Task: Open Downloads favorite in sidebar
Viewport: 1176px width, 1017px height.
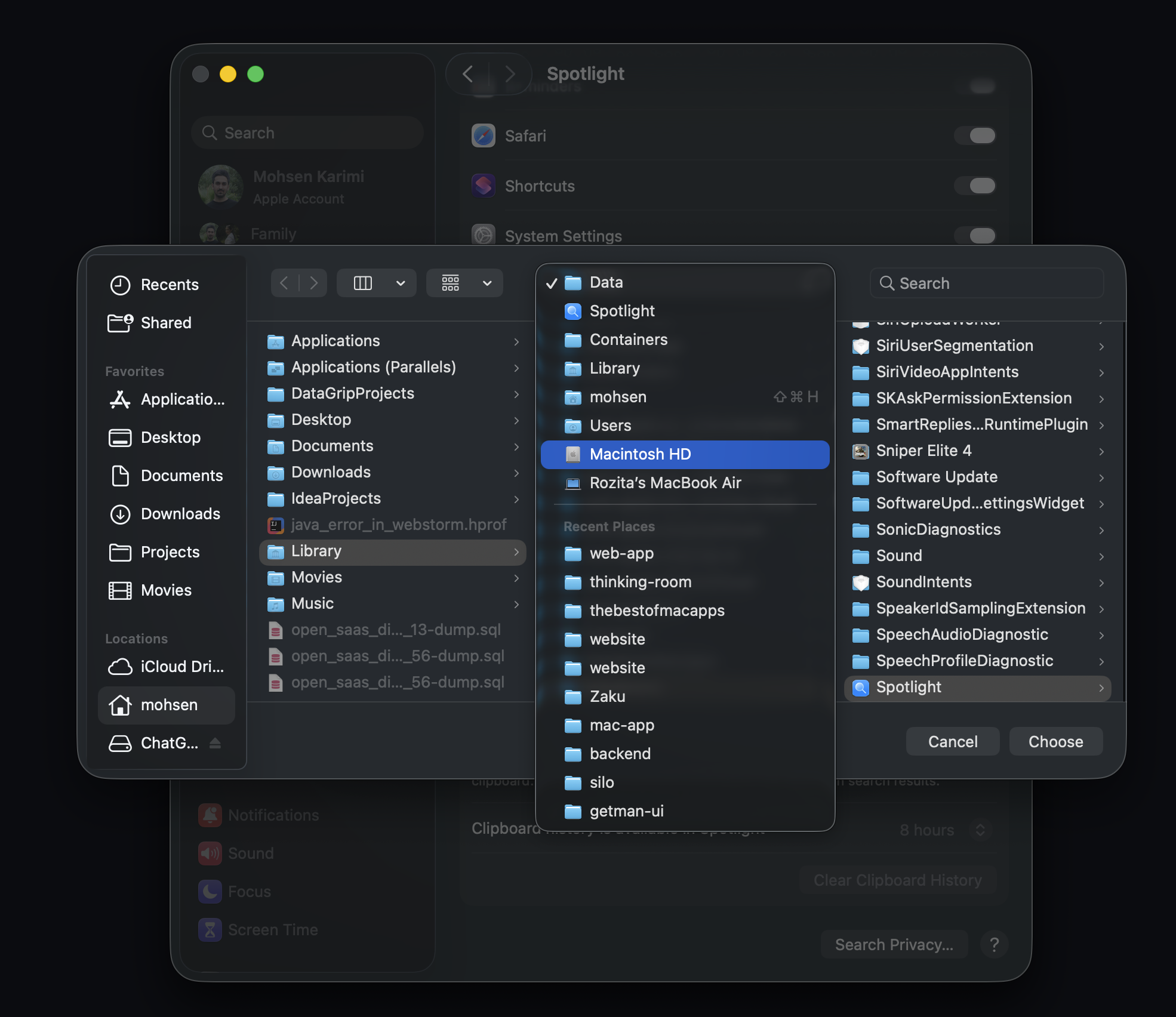Action: tap(166, 514)
